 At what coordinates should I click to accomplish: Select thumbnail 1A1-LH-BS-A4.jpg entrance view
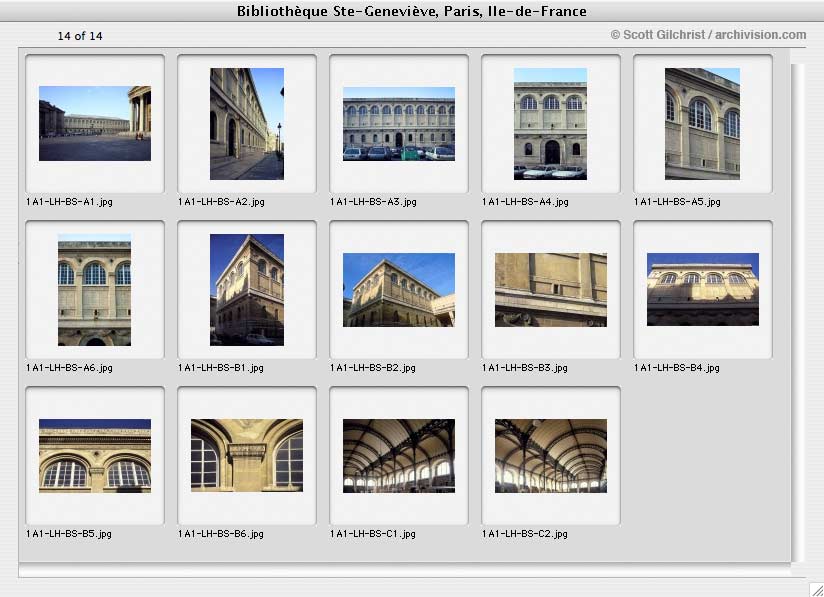click(x=551, y=124)
